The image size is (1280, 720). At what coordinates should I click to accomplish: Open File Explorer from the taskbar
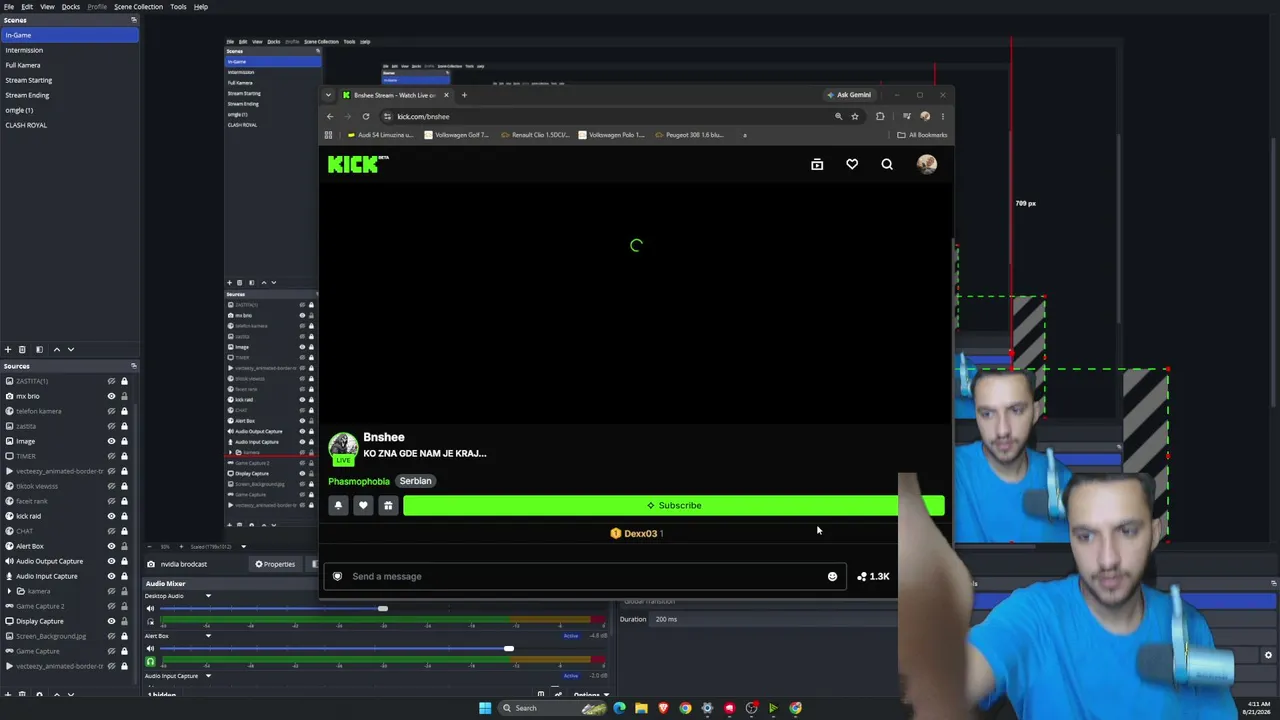[641, 708]
